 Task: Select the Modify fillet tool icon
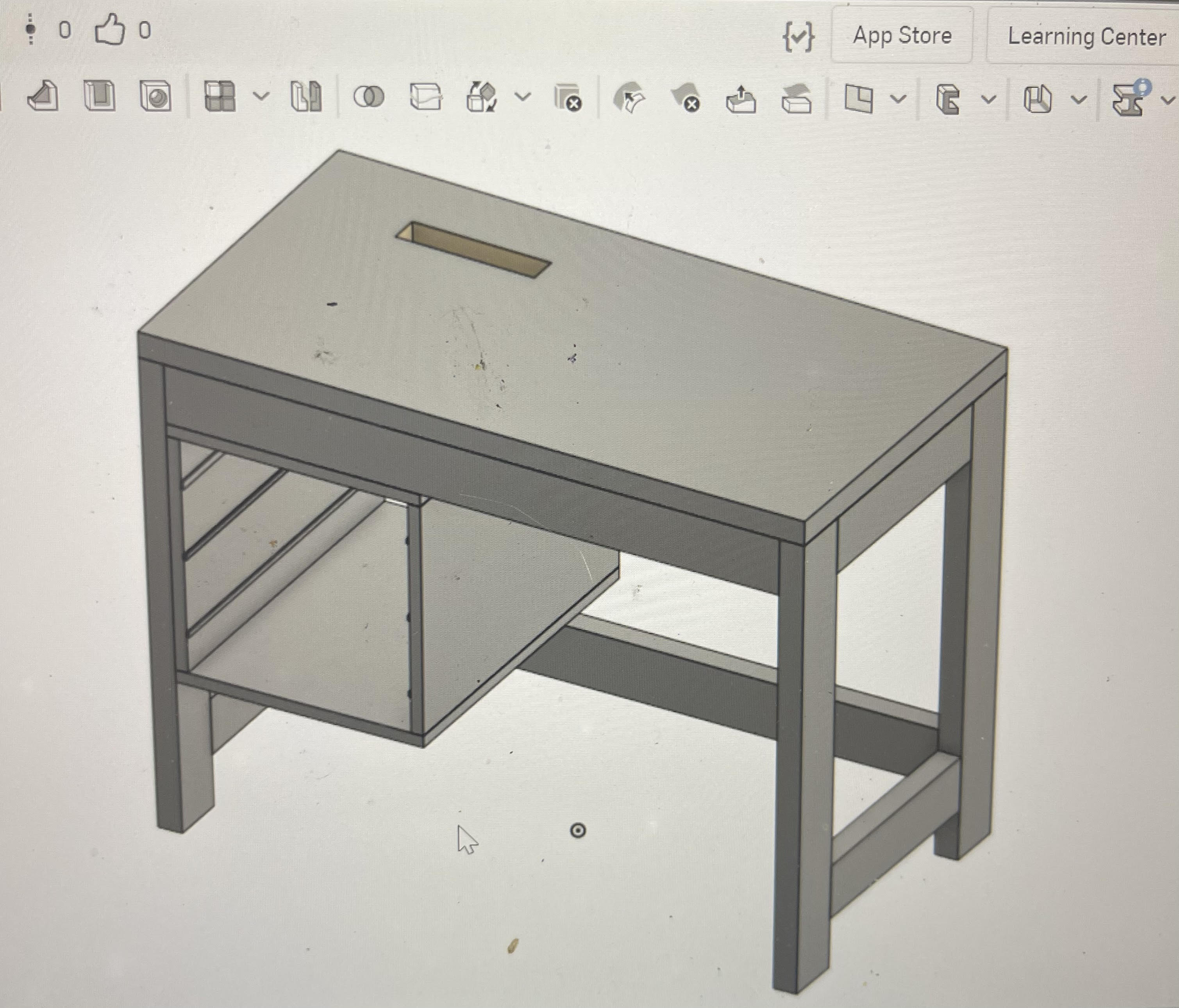coord(629,98)
